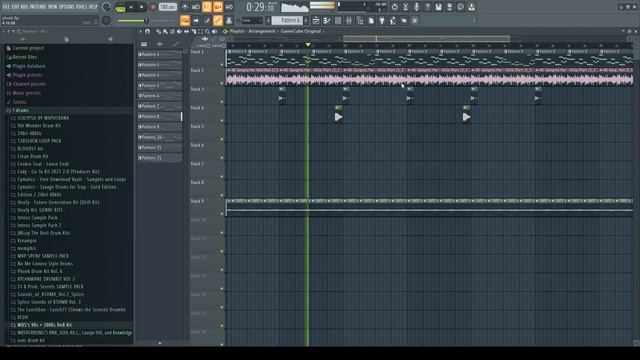This screenshot has width=640, height=360.
Task: Open the channel rack icon
Action: coord(338,20)
